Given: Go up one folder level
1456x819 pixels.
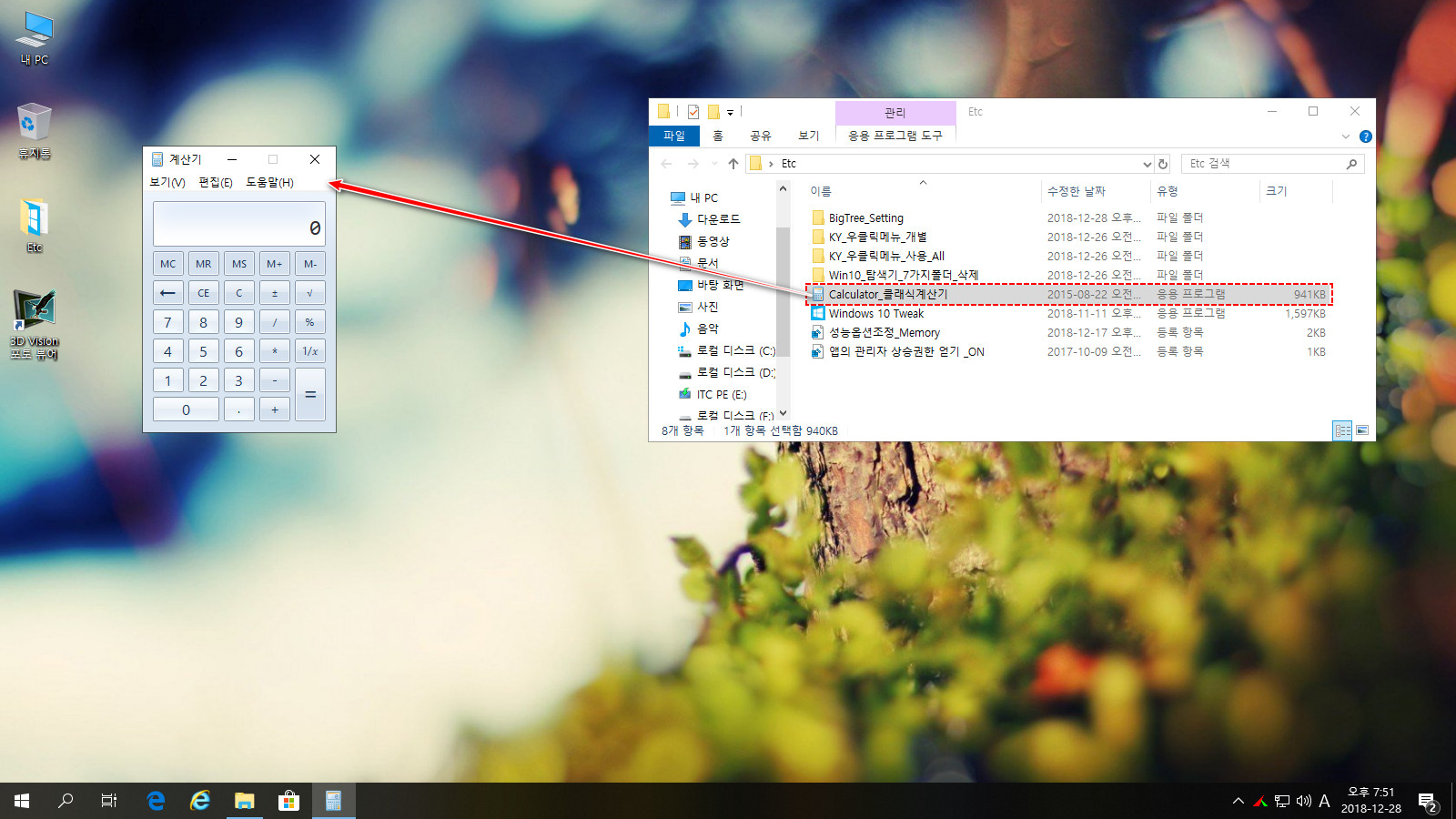Looking at the screenshot, I should [733, 164].
